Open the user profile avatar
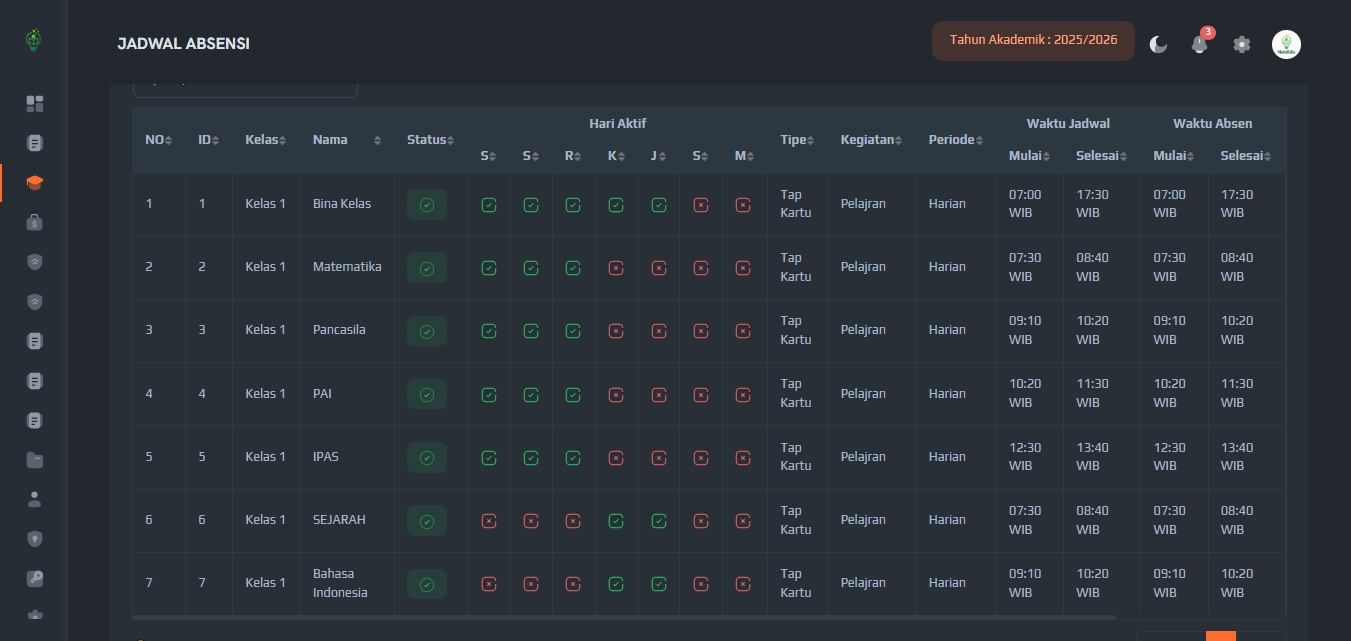Viewport: 1351px width, 641px height. [1286, 44]
